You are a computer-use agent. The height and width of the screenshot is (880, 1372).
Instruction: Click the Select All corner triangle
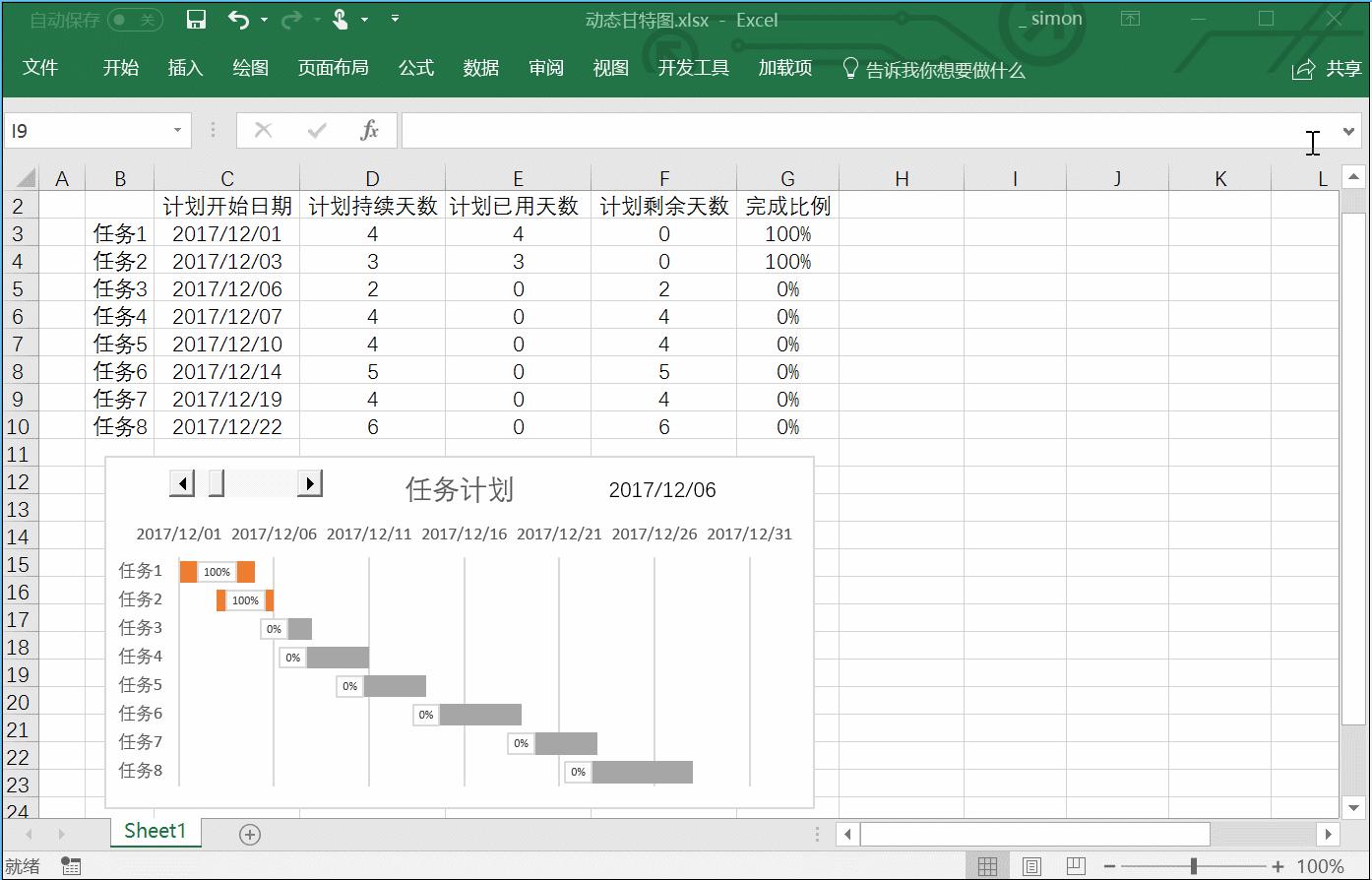click(26, 178)
